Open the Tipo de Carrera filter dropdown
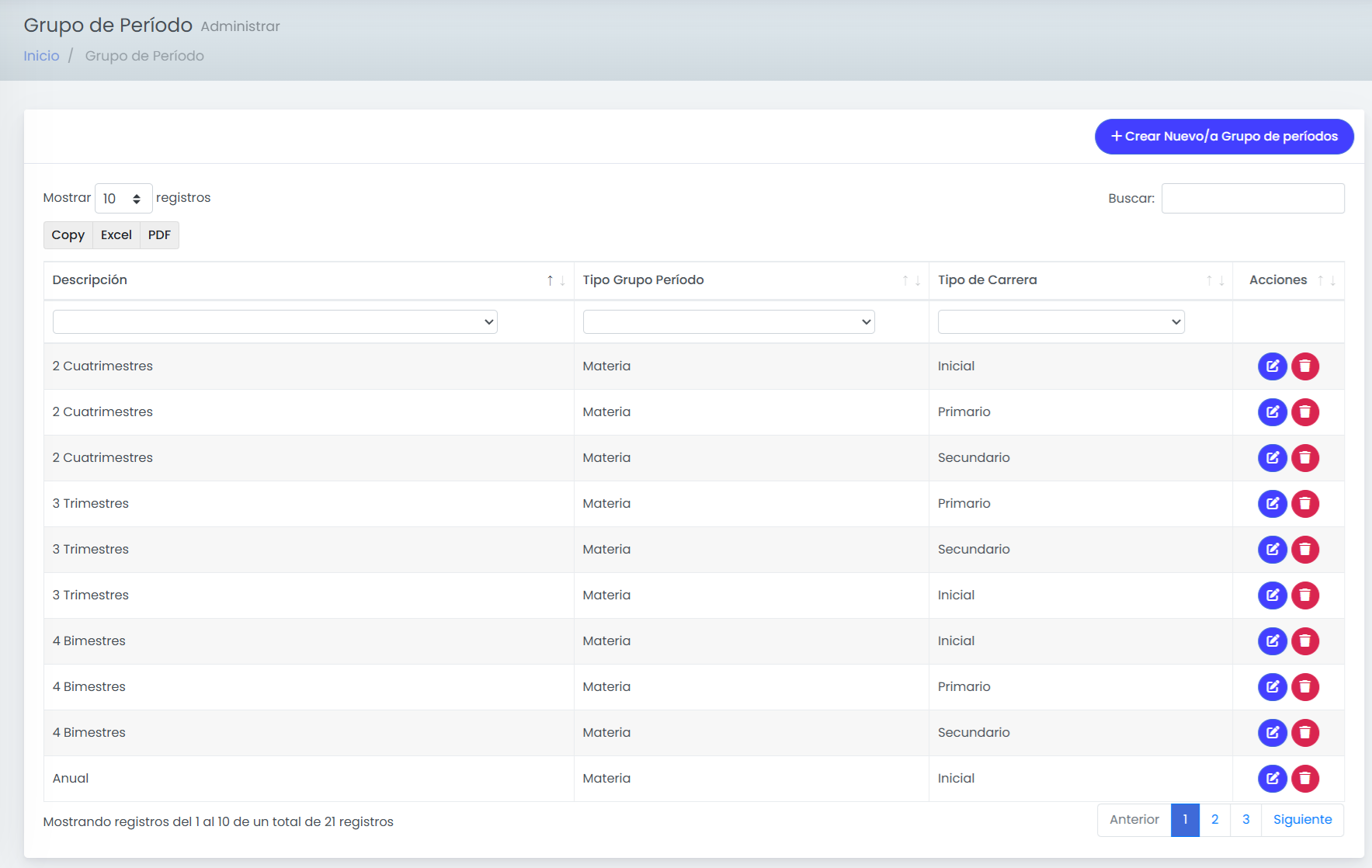1372x868 pixels. click(x=1061, y=322)
